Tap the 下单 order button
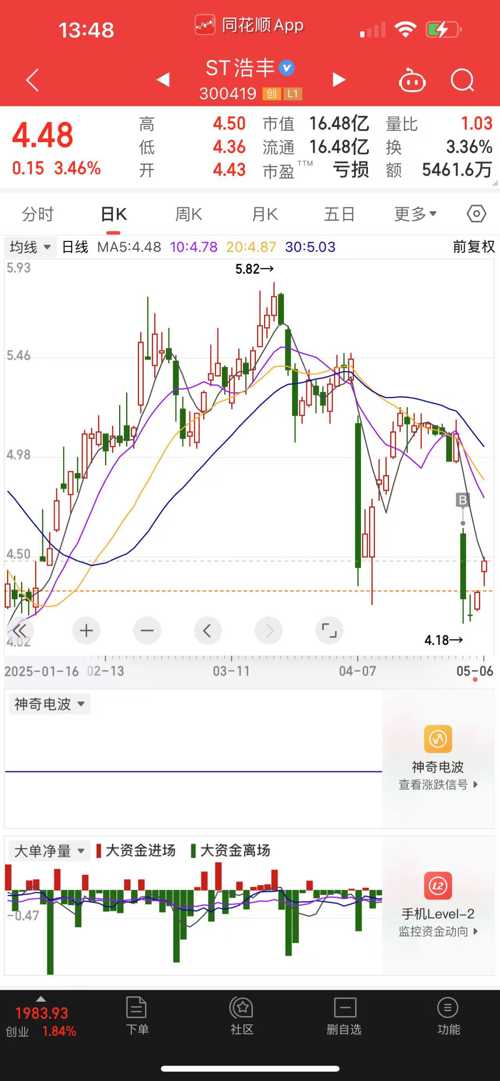500x1081 pixels. point(137,1016)
